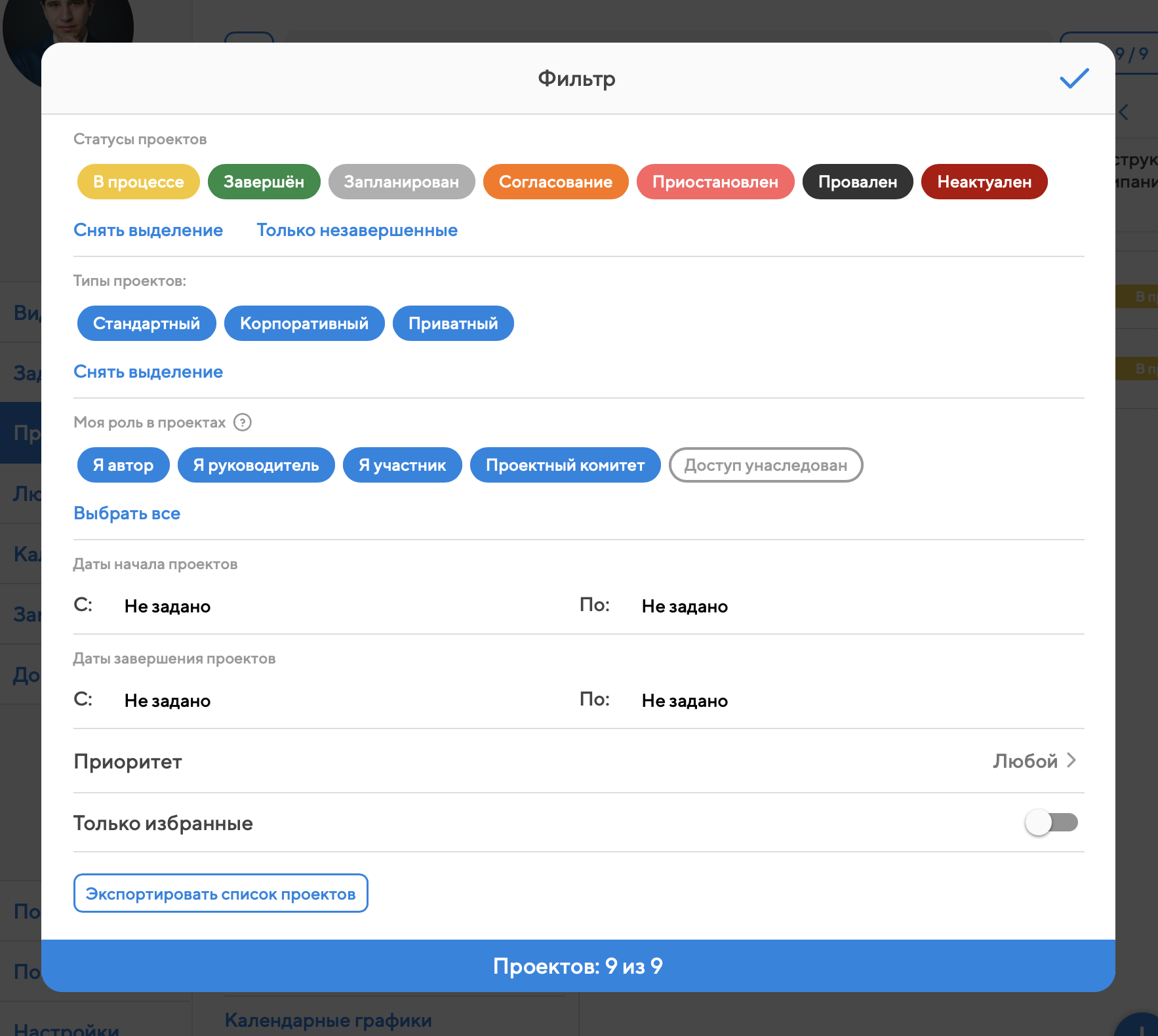The width and height of the screenshot is (1158, 1036).
Task: Open the priority value 'Любой'
Action: (x=1024, y=761)
